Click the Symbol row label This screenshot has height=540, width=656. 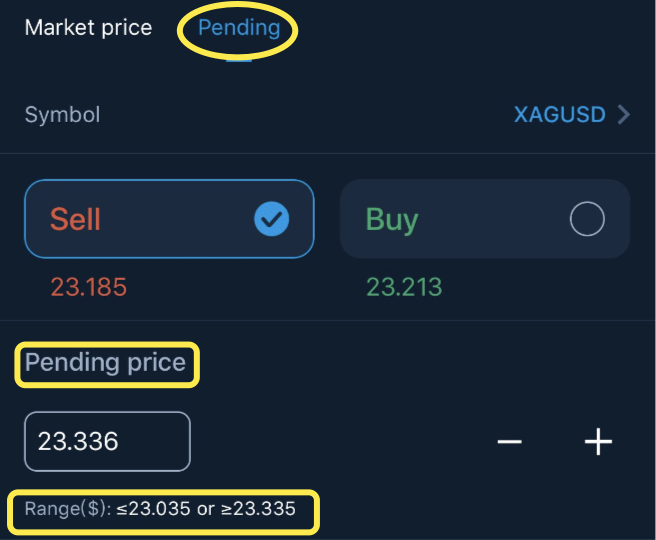(x=62, y=115)
